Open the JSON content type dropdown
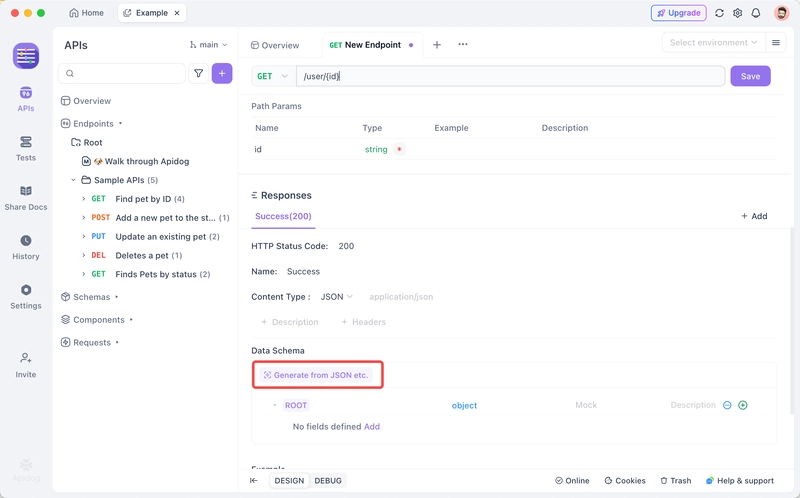Viewport: 800px width, 498px height. point(336,297)
